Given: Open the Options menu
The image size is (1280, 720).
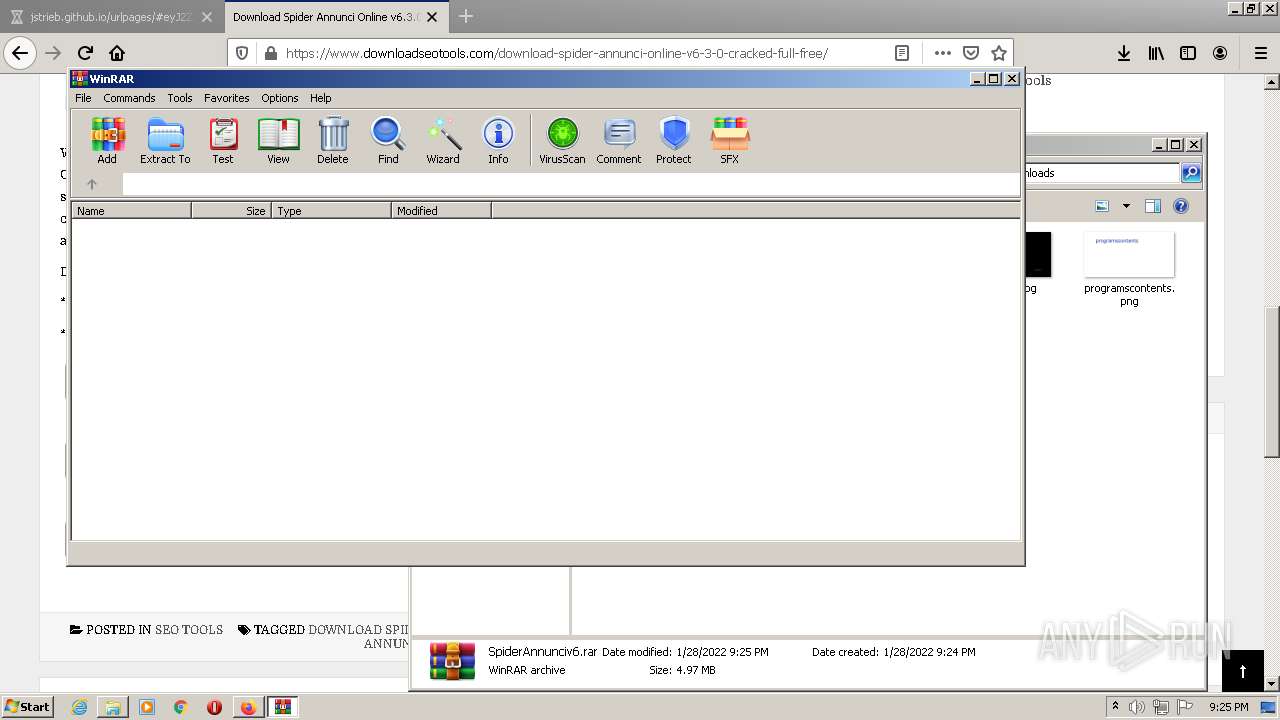Looking at the screenshot, I should (x=280, y=98).
